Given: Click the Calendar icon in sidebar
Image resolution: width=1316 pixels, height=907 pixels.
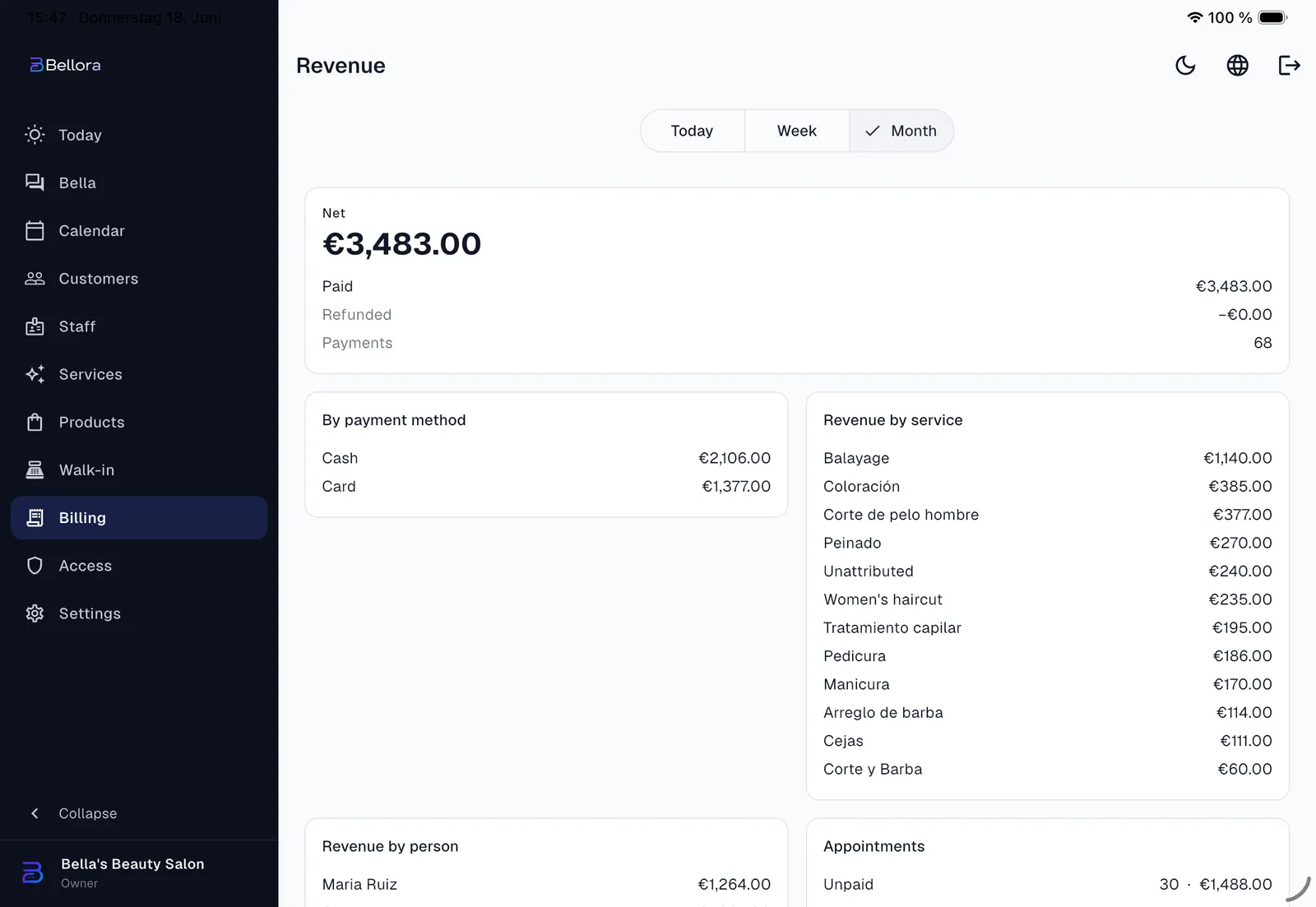Looking at the screenshot, I should [x=35, y=230].
